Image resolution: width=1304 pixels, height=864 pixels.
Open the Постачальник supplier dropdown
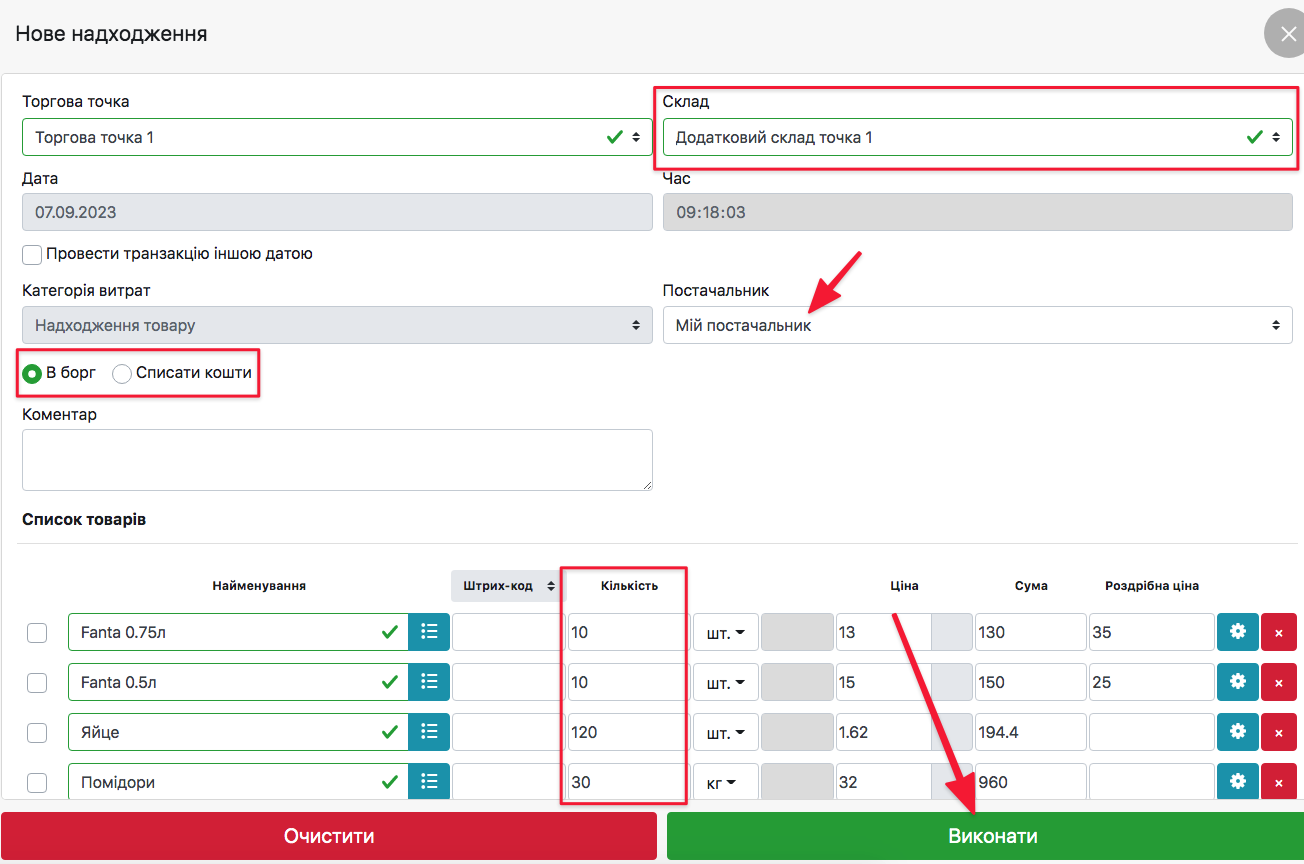[977, 325]
